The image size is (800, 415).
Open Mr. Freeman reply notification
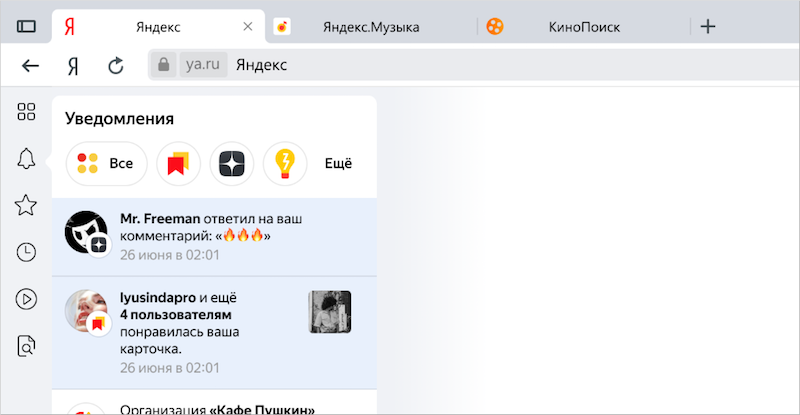pyautogui.click(x=214, y=237)
